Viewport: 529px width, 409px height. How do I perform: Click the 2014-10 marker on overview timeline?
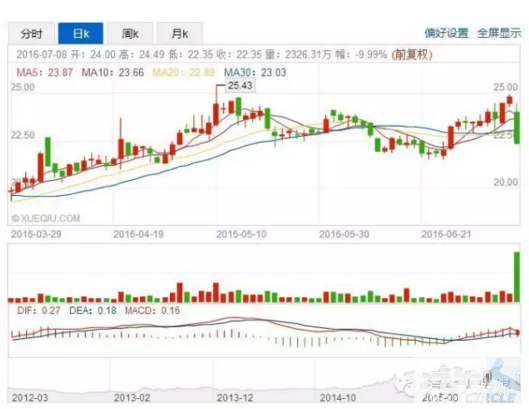[x=338, y=398]
